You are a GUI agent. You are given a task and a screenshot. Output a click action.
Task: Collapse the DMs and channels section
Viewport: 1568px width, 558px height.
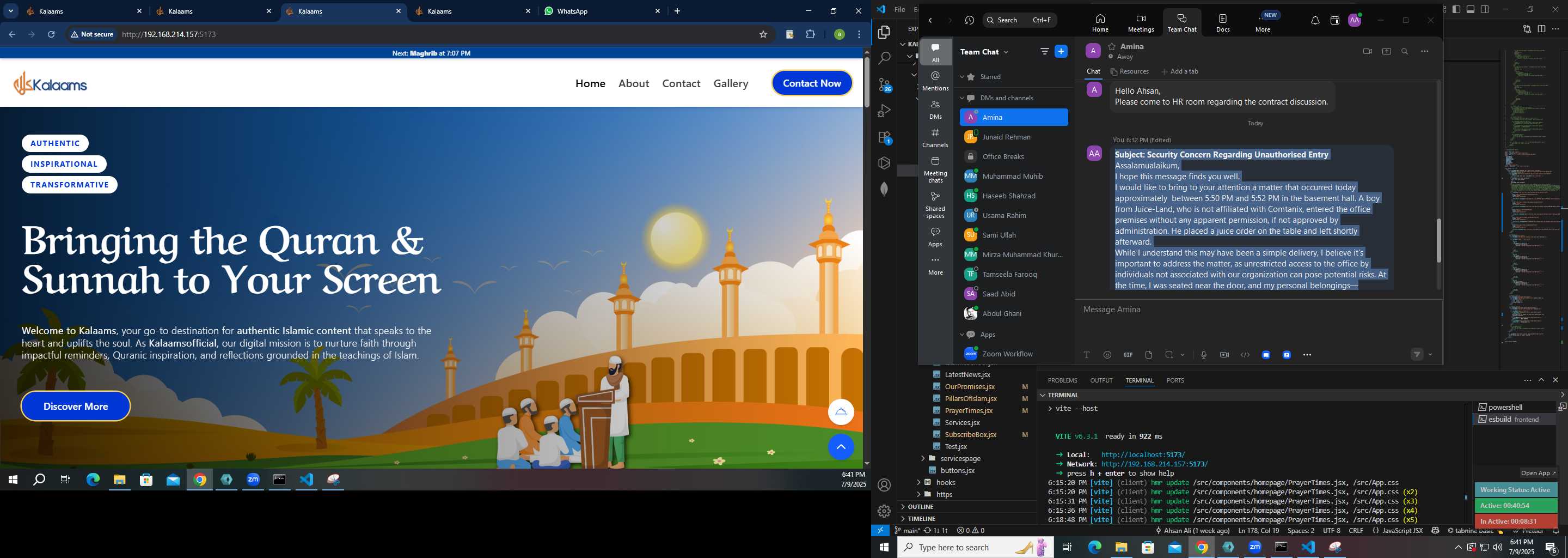click(x=963, y=98)
